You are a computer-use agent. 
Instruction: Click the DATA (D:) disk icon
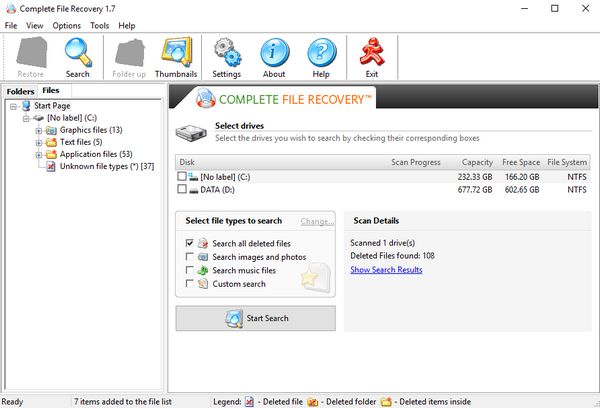pyautogui.click(x=194, y=190)
